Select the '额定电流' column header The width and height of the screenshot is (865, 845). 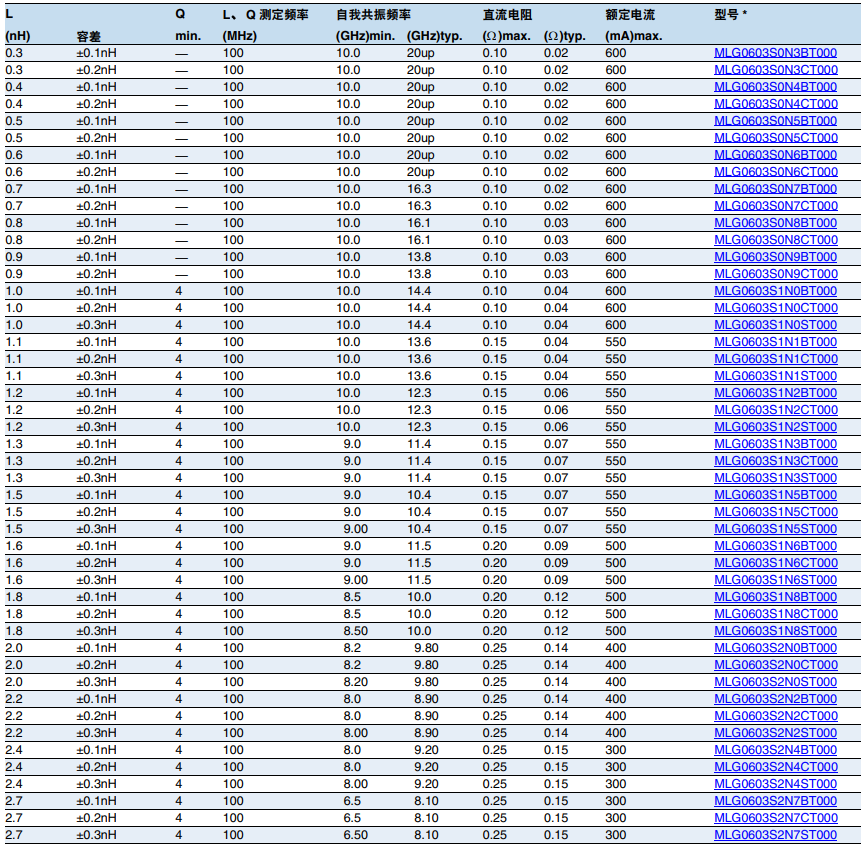629,15
